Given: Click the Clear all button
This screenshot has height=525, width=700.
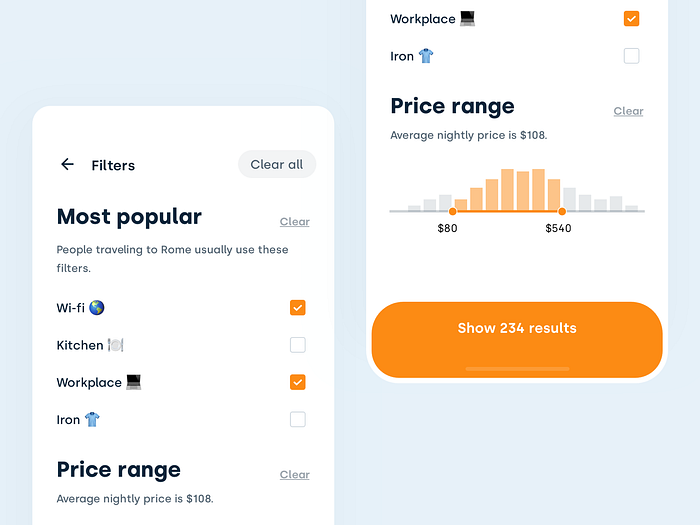Looking at the screenshot, I should pyautogui.click(x=277, y=164).
